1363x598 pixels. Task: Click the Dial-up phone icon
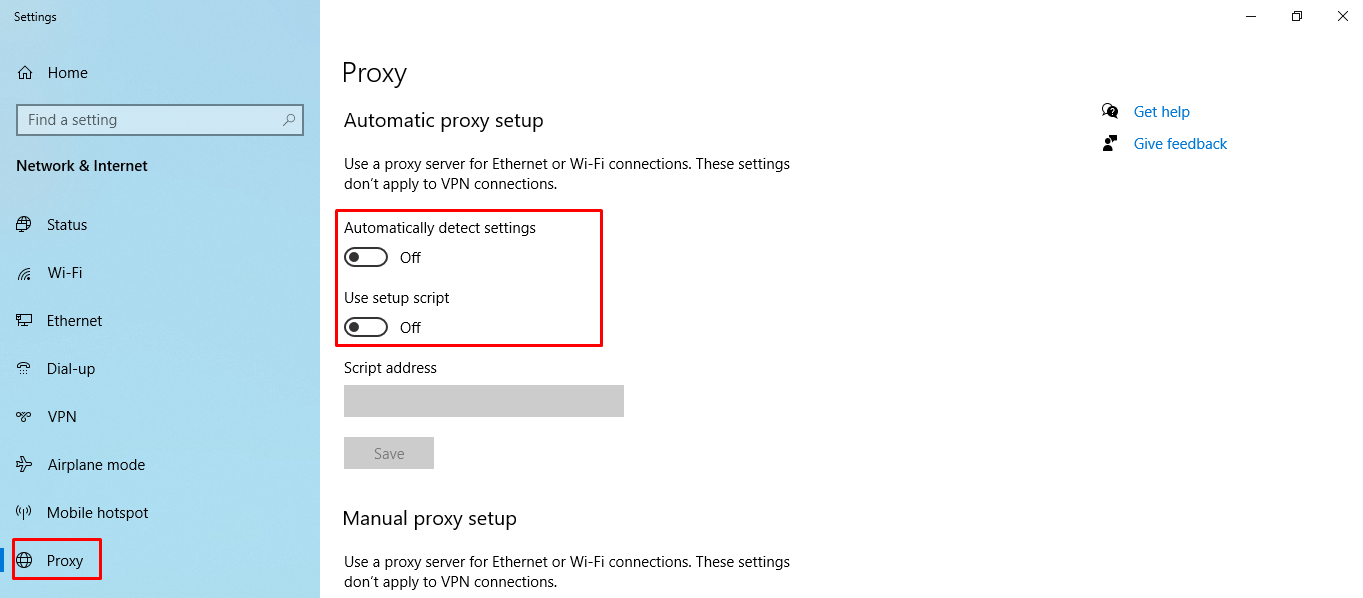[x=24, y=369]
